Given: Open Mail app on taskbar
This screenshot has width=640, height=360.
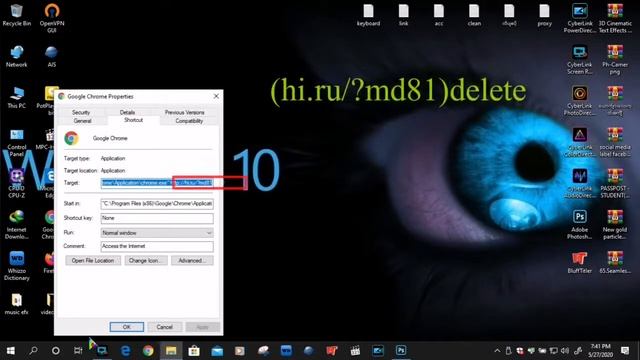Looking at the screenshot, I should pos(217,351).
